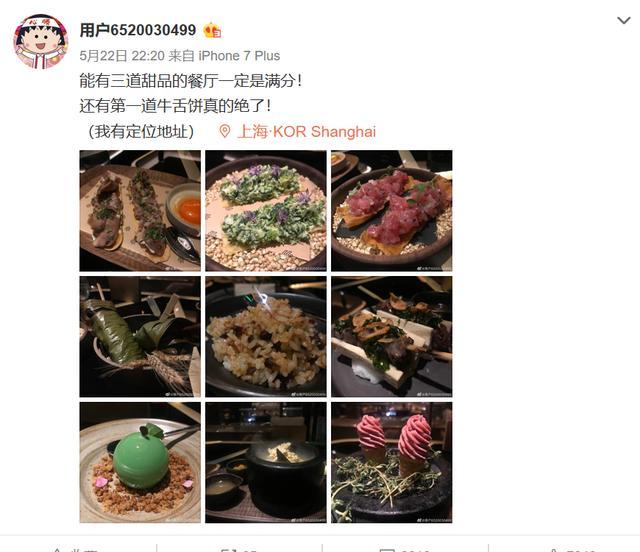Click the Chibi Maruko avatar picture
The image size is (640, 552).
click(40, 41)
